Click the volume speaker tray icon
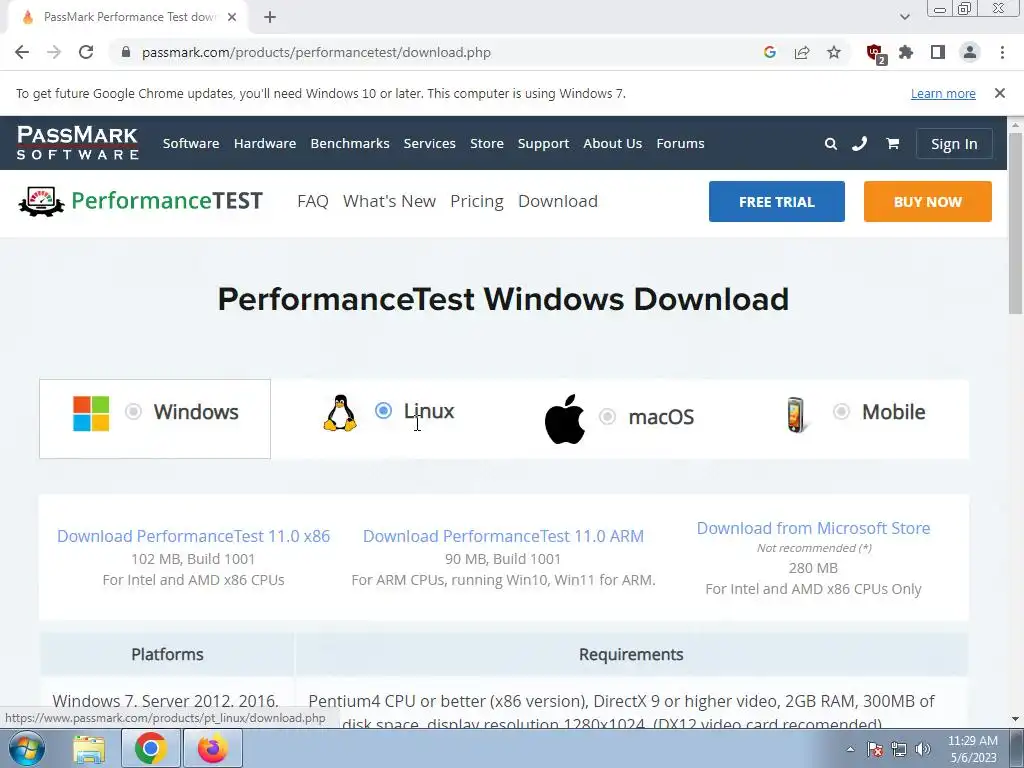This screenshot has width=1024, height=768. click(923, 749)
